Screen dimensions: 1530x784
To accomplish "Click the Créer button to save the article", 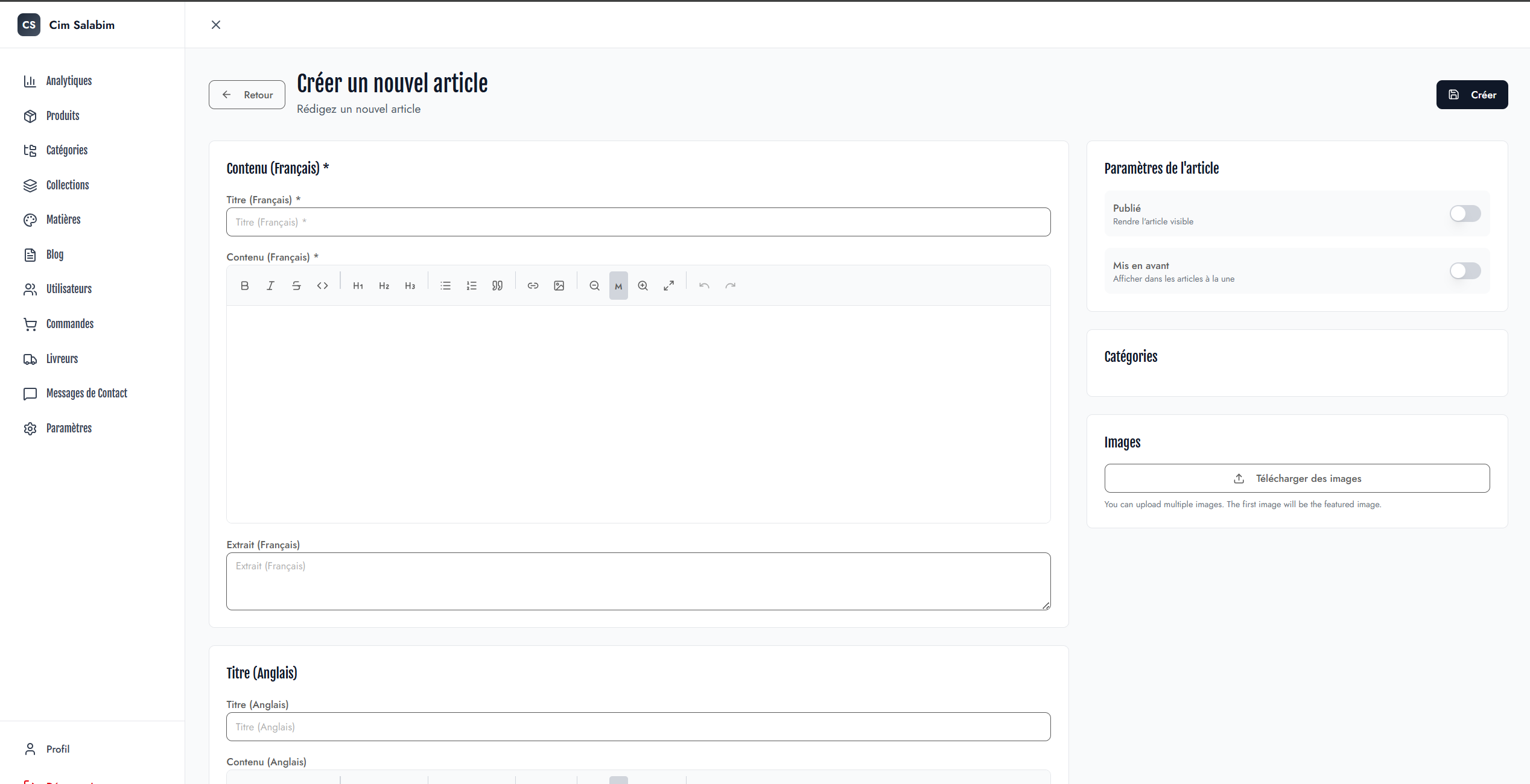I will point(1471,95).
